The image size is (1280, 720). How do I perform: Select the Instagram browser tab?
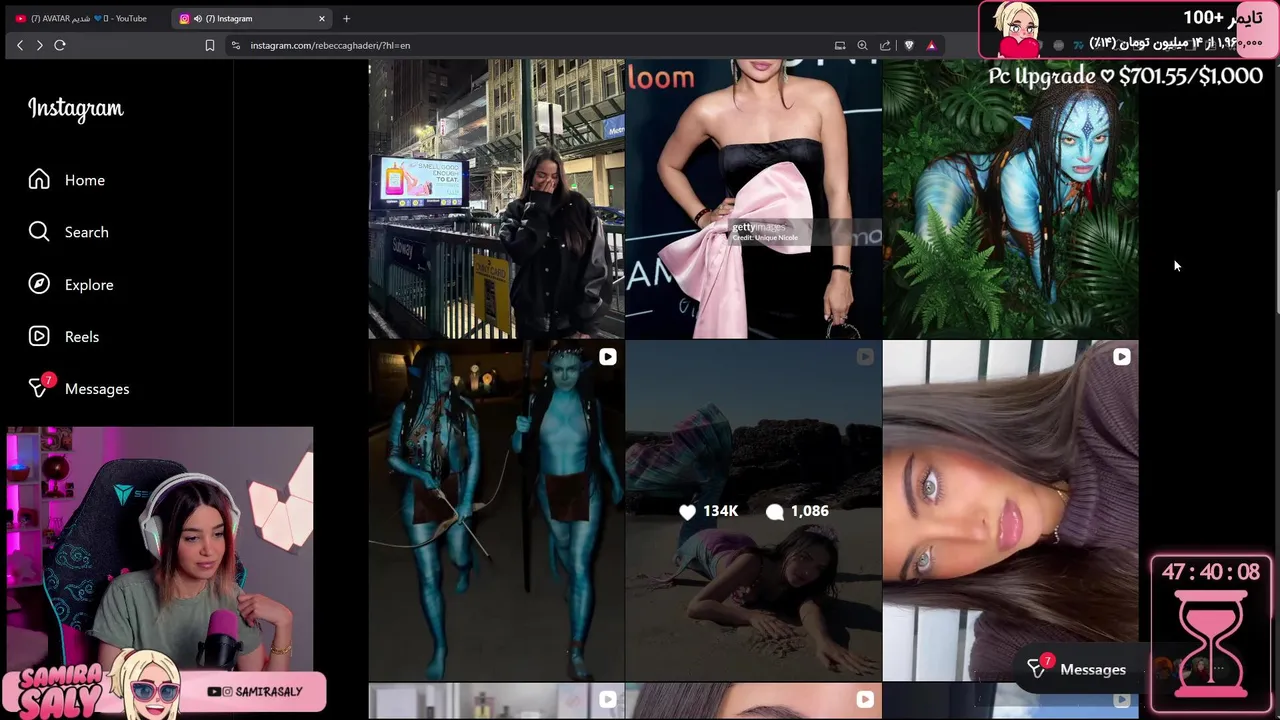(250, 18)
